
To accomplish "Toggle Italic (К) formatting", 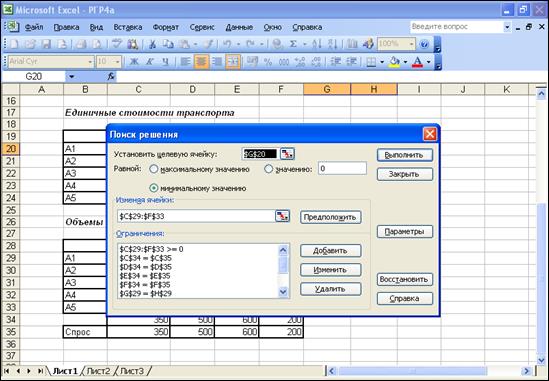I will pos(150,62).
